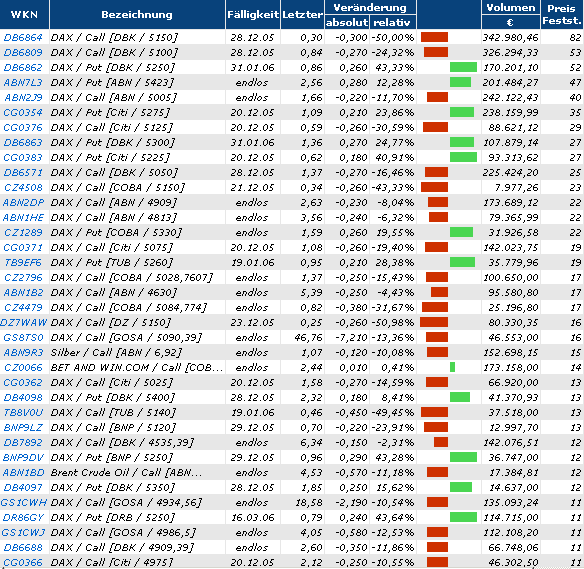584x569 pixels.
Task: Sort by the absolut change header
Action: (347, 22)
